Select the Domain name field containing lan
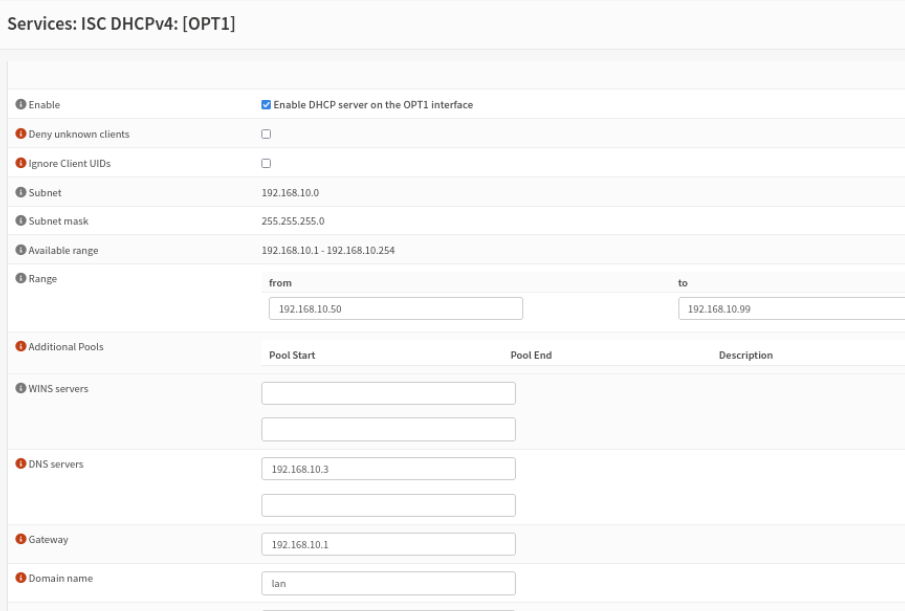This screenshot has width=905, height=611. tap(390, 580)
